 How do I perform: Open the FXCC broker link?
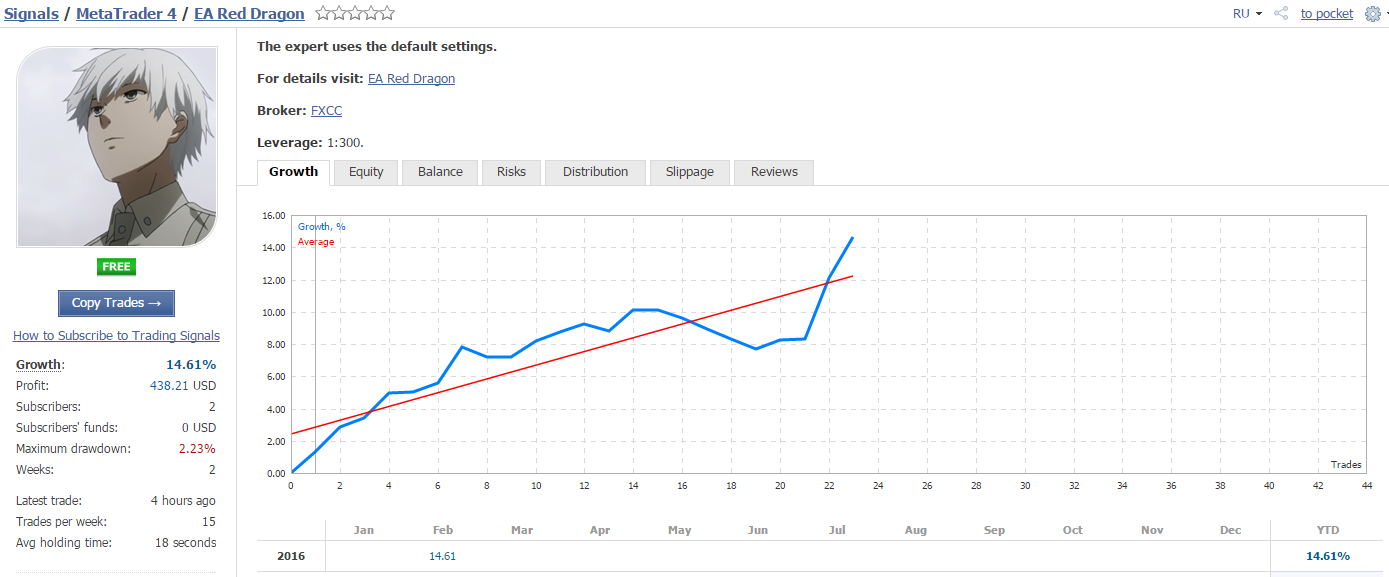tap(328, 111)
